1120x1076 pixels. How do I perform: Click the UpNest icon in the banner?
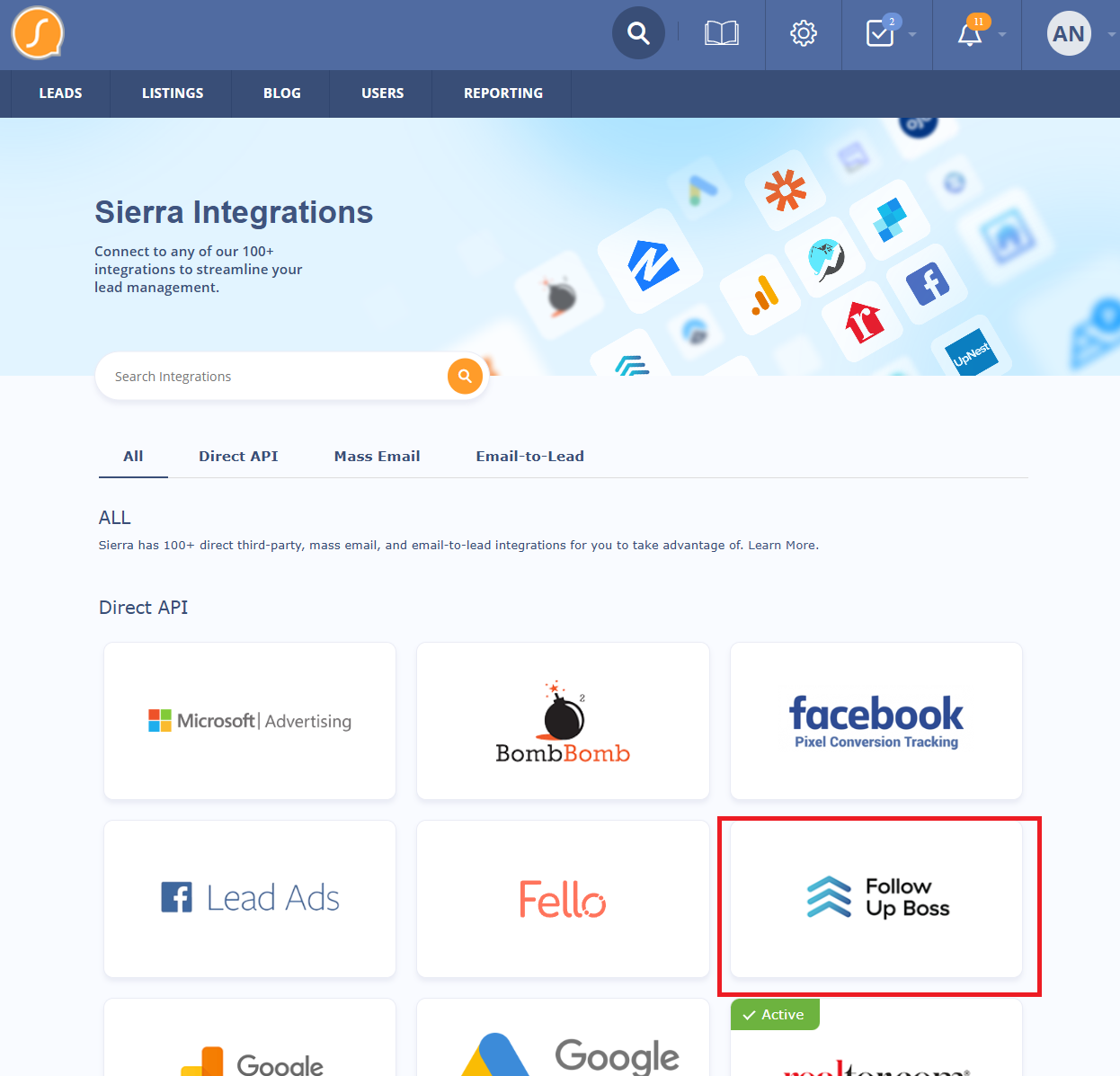click(x=972, y=353)
